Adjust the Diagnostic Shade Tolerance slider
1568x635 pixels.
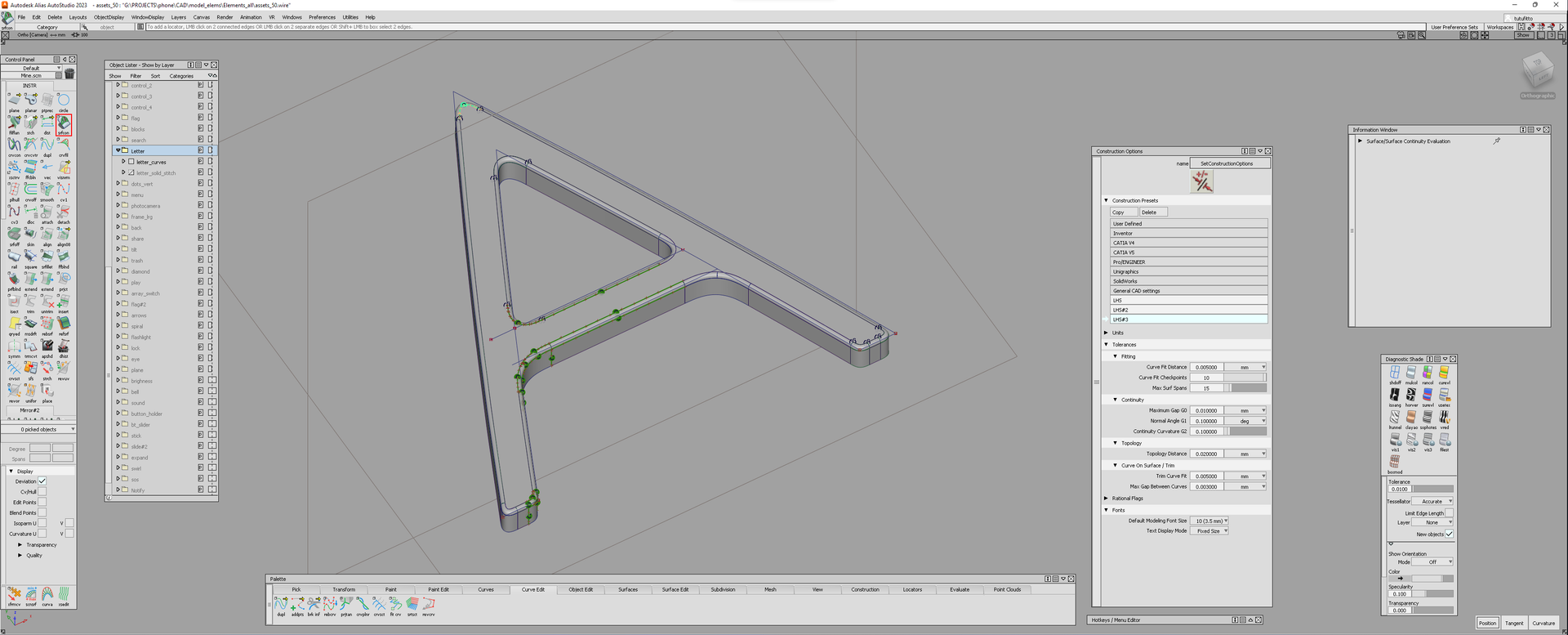(x=1433, y=489)
